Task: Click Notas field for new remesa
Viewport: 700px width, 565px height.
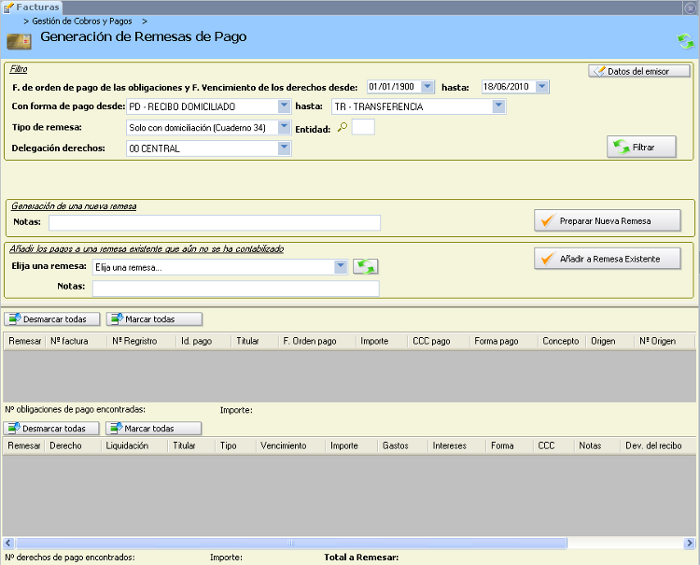Action: coord(214,223)
